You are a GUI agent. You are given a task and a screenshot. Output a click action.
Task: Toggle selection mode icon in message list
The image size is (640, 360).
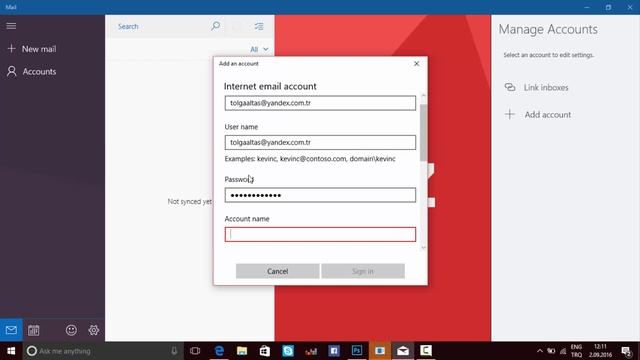tap(259, 27)
